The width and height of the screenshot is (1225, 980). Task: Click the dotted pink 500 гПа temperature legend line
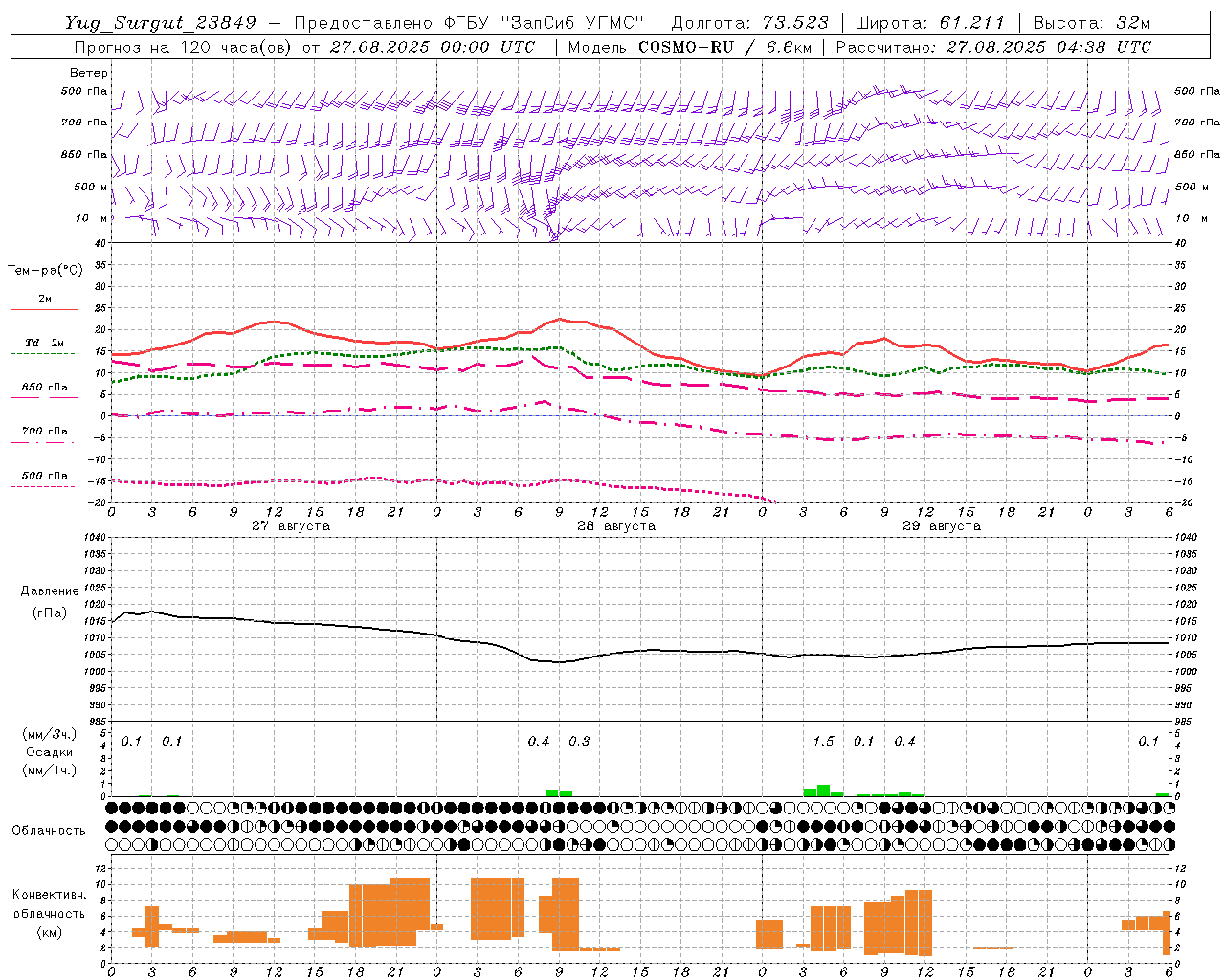(x=42, y=486)
